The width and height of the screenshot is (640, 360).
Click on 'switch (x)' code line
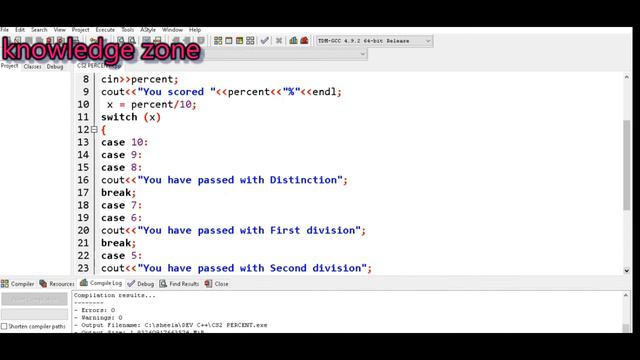pos(131,117)
